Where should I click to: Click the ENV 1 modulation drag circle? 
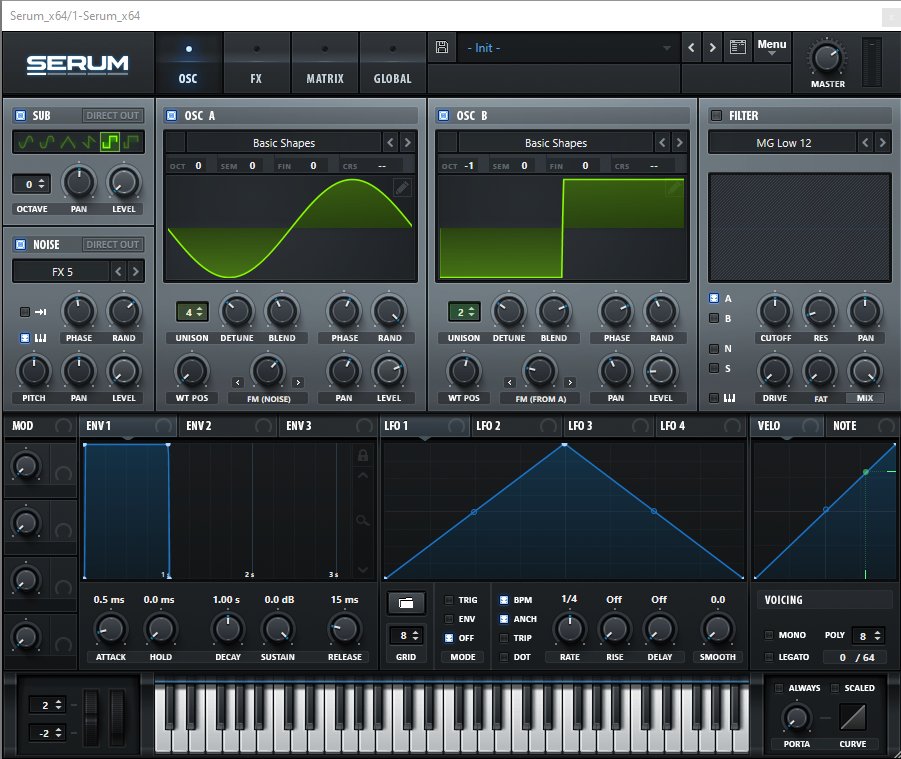click(x=164, y=426)
